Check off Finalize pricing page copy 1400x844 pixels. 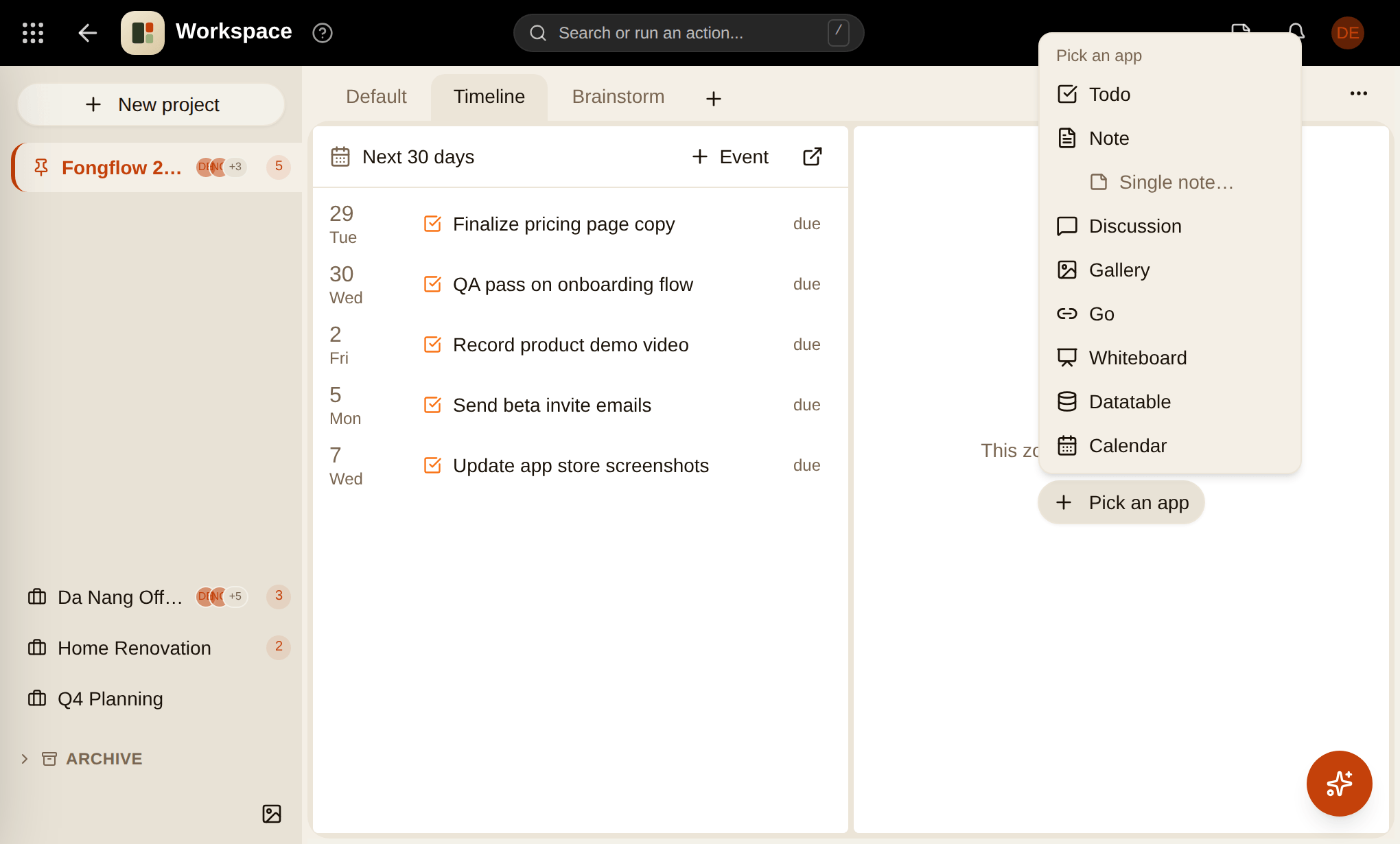[432, 224]
